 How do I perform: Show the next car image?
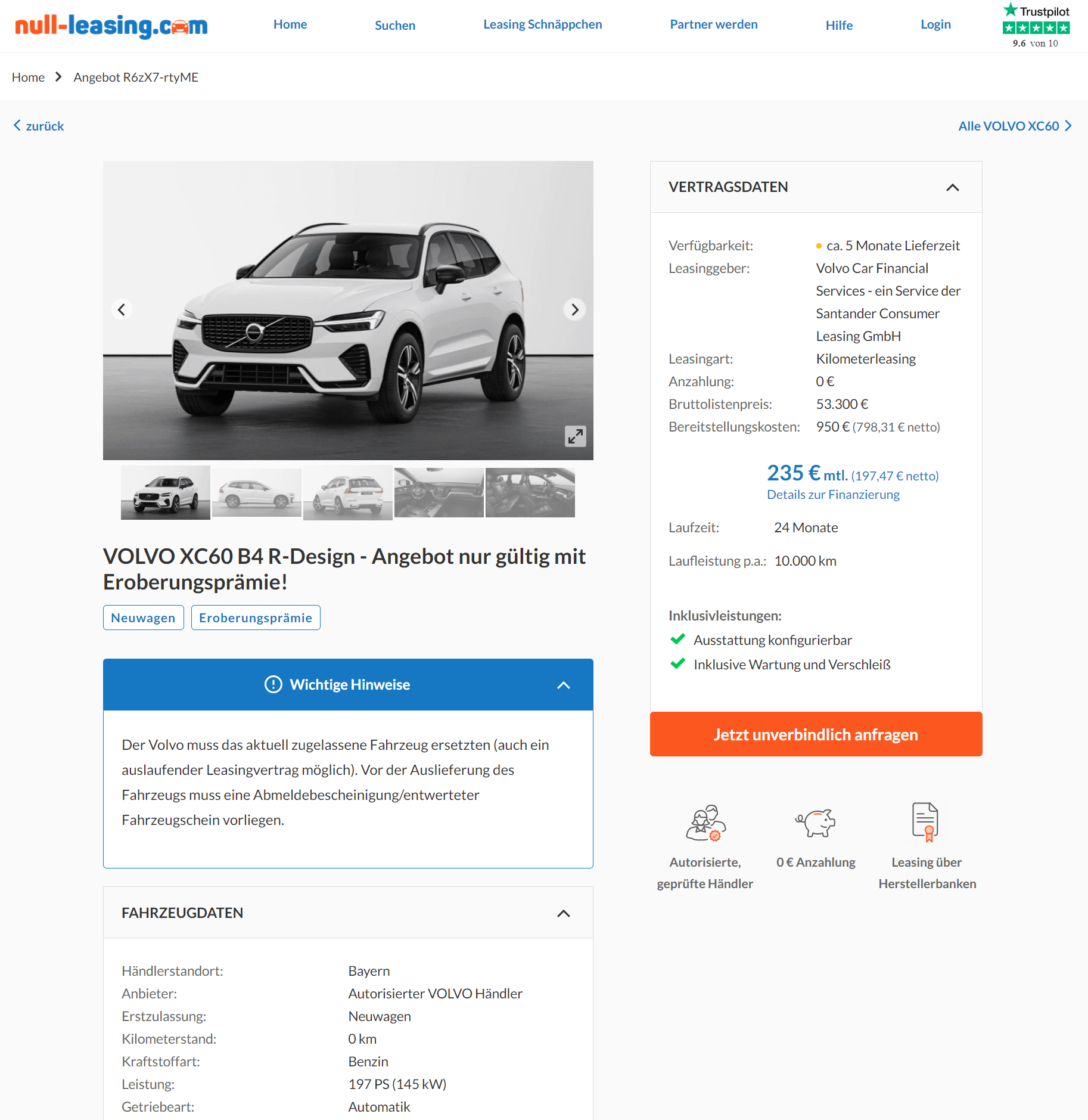pos(574,309)
